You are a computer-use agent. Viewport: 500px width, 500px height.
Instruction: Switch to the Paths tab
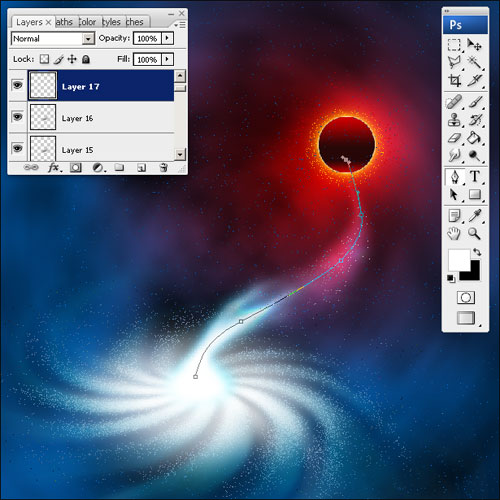coord(64,22)
